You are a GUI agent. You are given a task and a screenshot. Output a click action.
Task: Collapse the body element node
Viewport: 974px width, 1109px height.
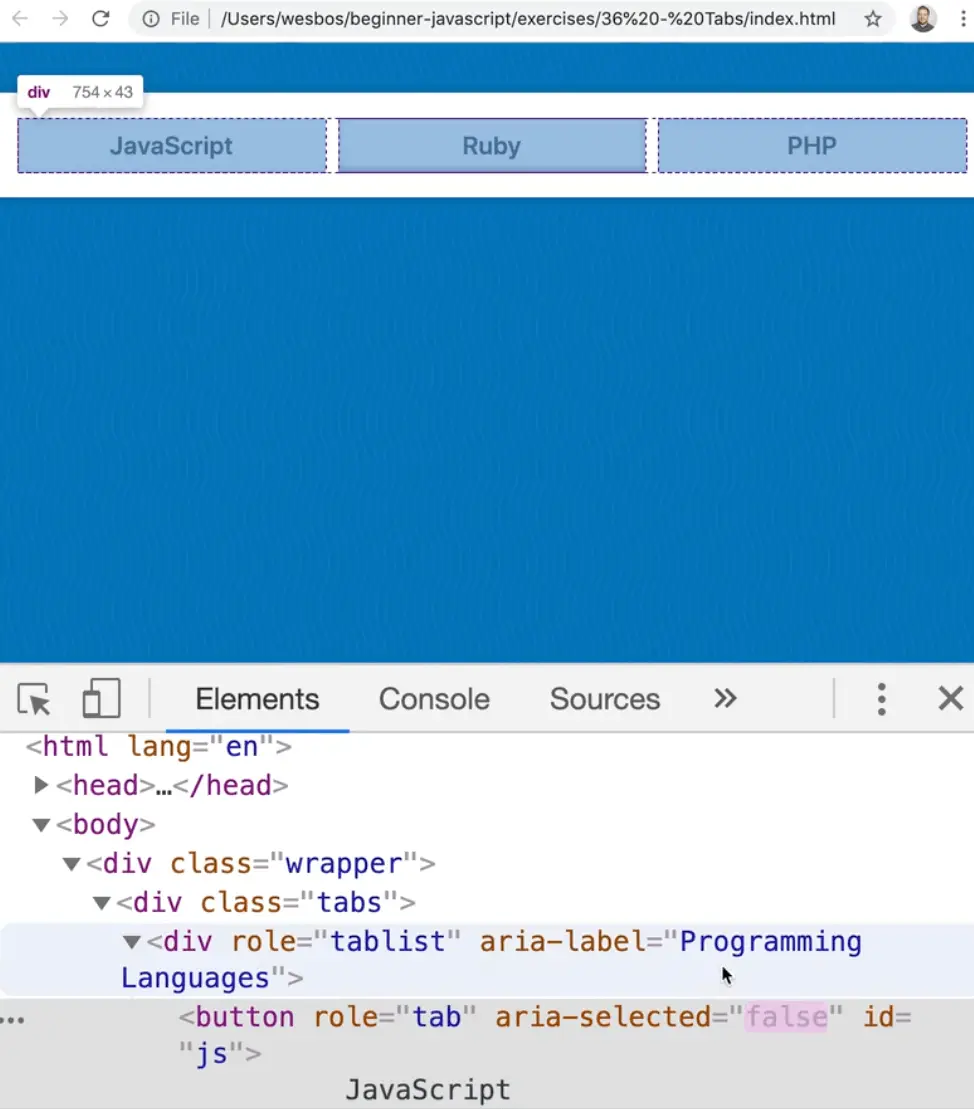click(41, 825)
